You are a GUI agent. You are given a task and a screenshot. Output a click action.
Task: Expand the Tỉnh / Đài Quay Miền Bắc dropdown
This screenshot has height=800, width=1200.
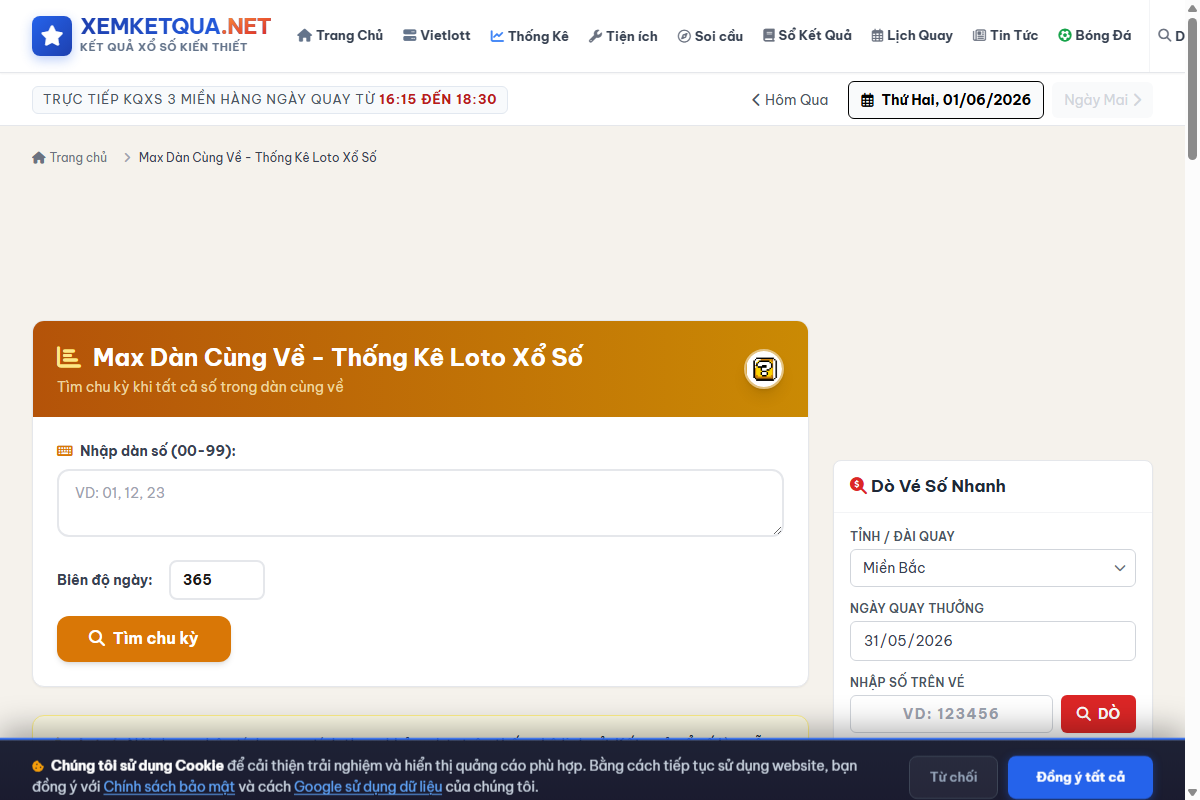(x=993, y=568)
